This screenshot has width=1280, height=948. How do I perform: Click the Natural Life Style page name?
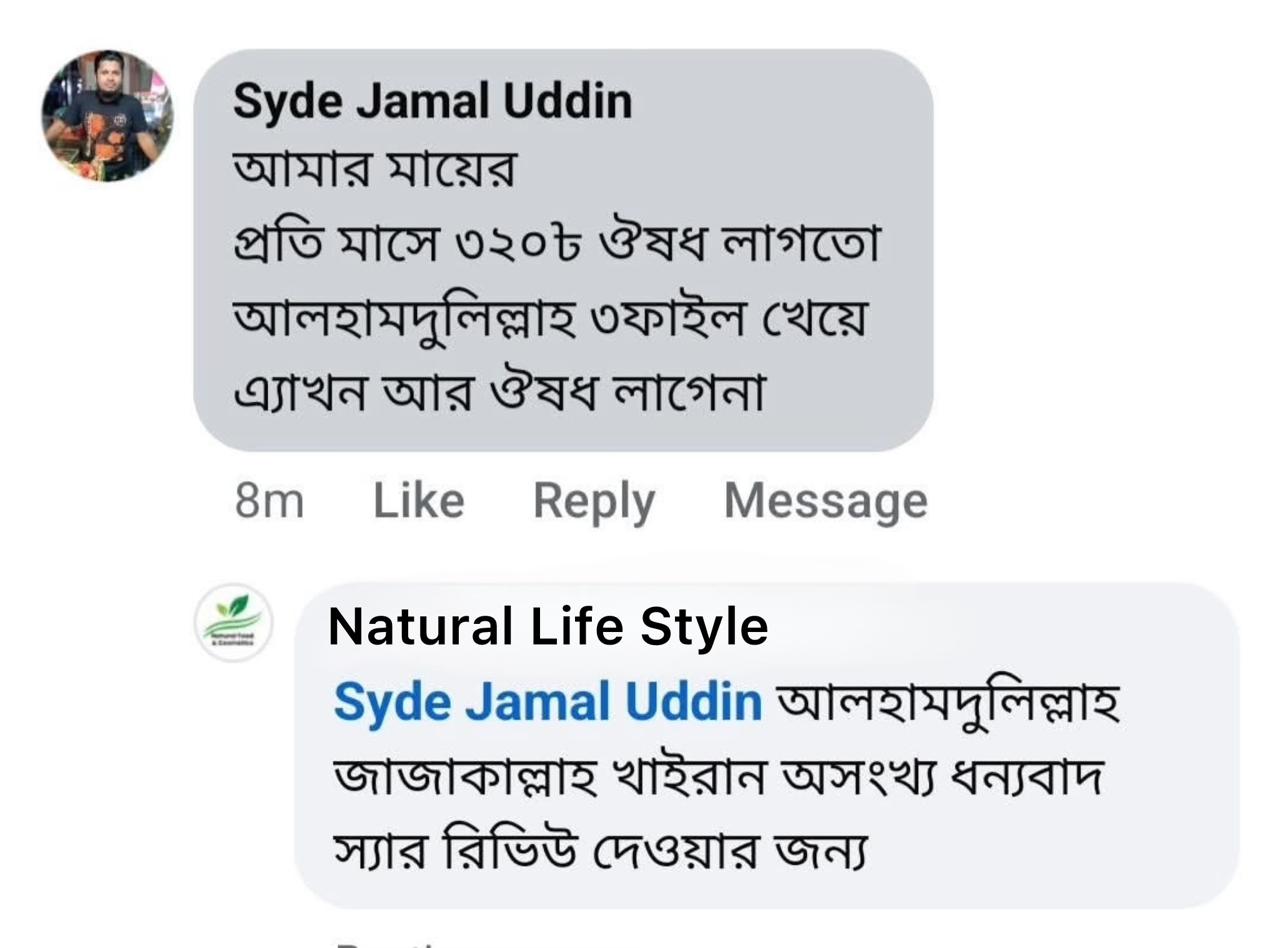click(x=548, y=627)
